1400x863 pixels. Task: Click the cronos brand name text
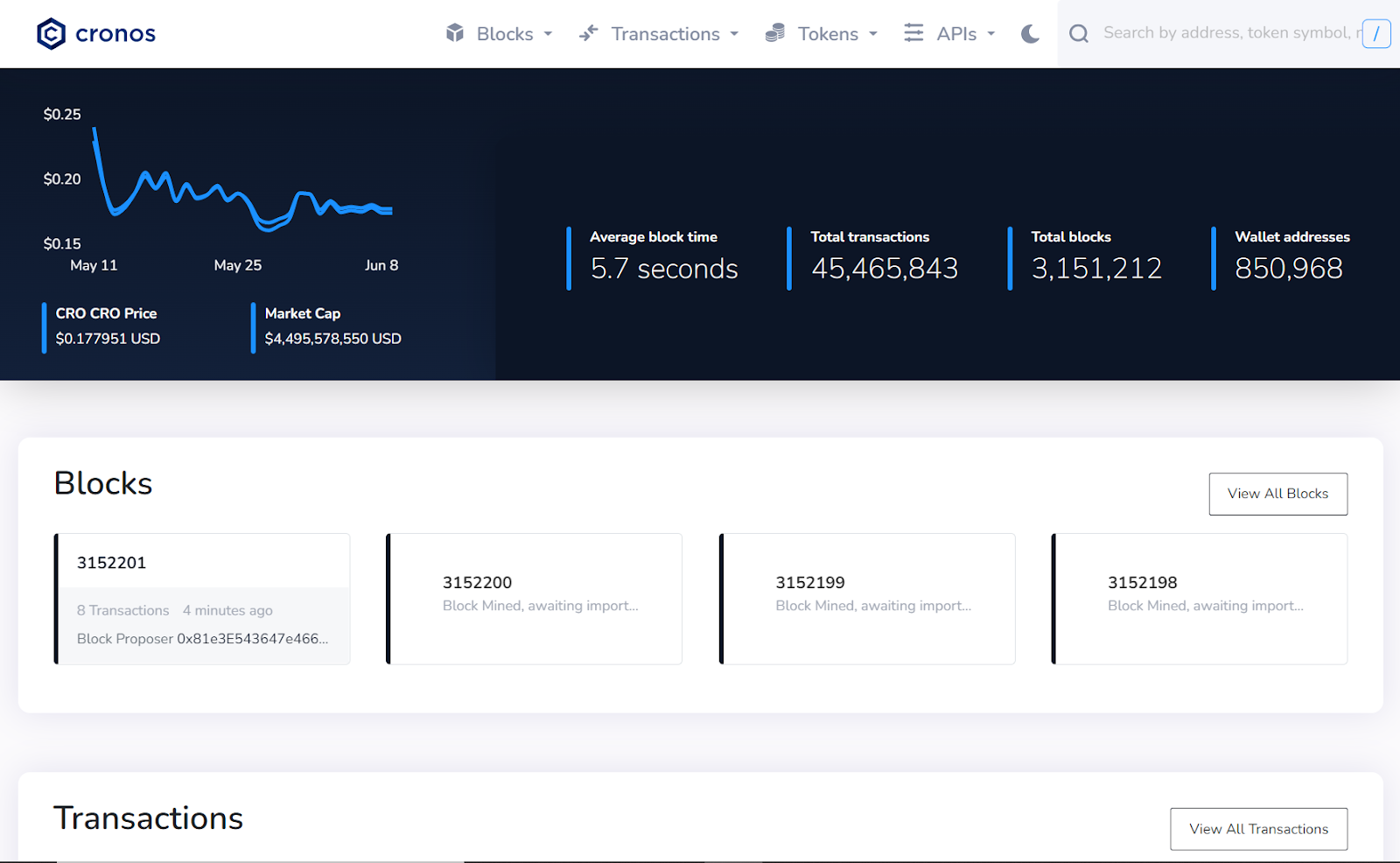click(115, 34)
